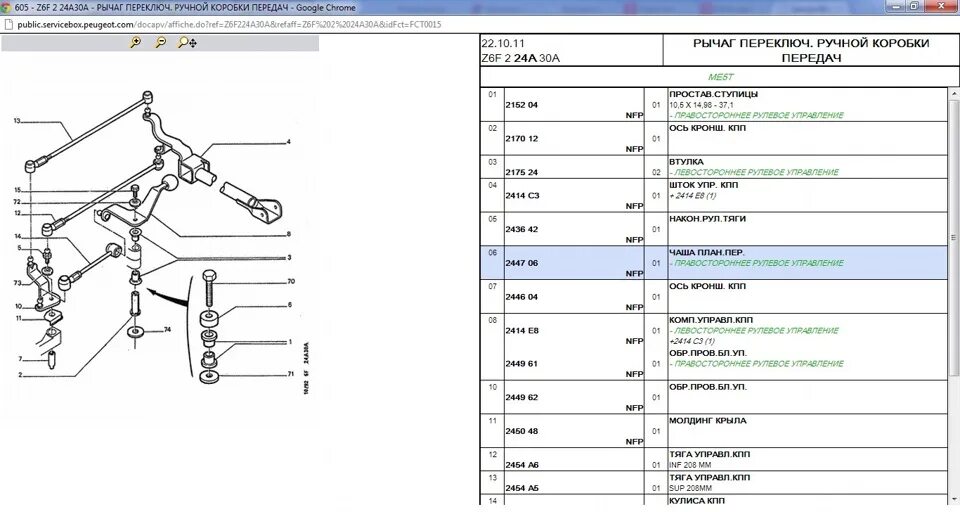Click the page icon in address bar

point(9,24)
